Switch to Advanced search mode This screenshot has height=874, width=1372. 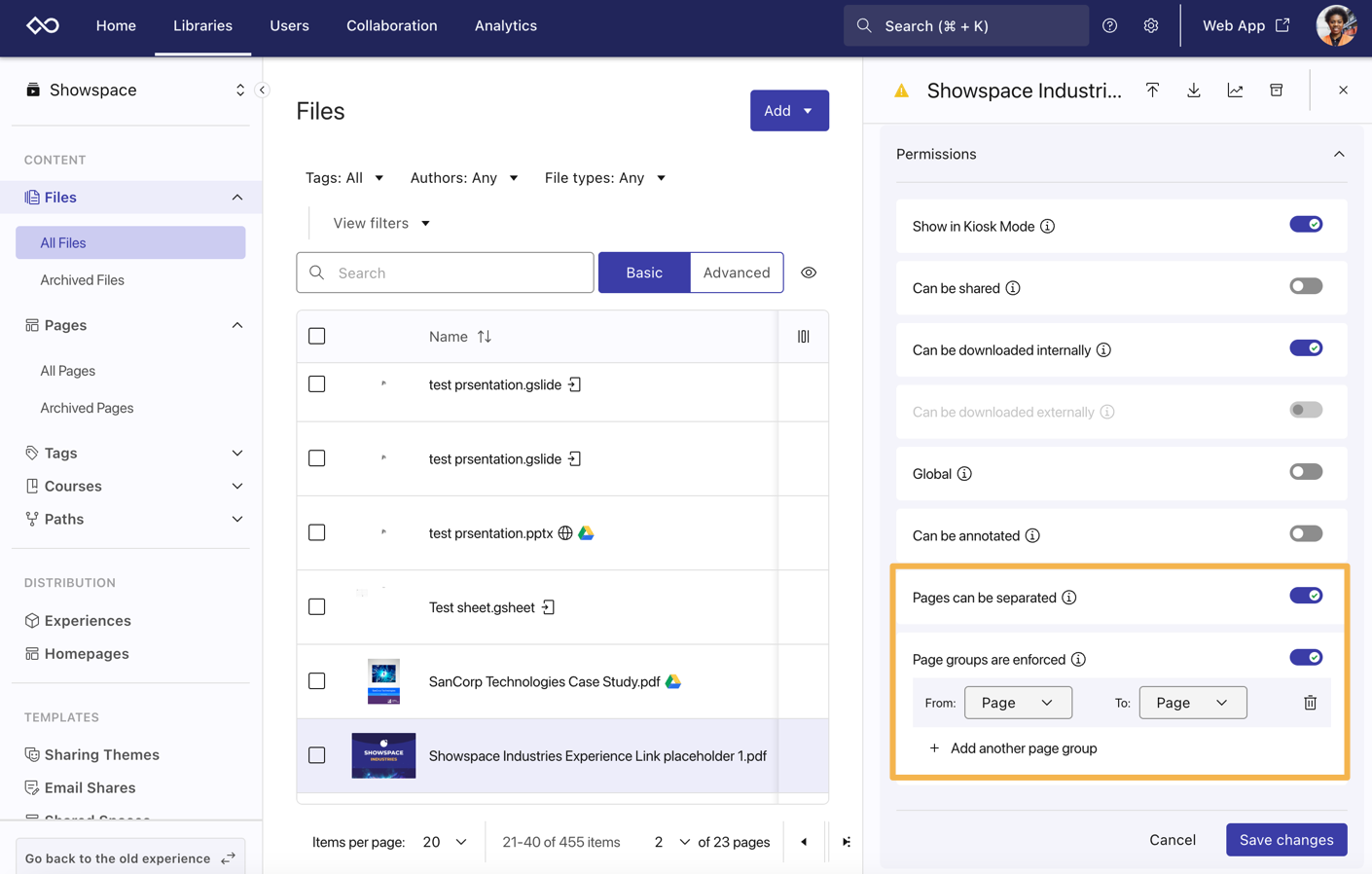tap(737, 273)
